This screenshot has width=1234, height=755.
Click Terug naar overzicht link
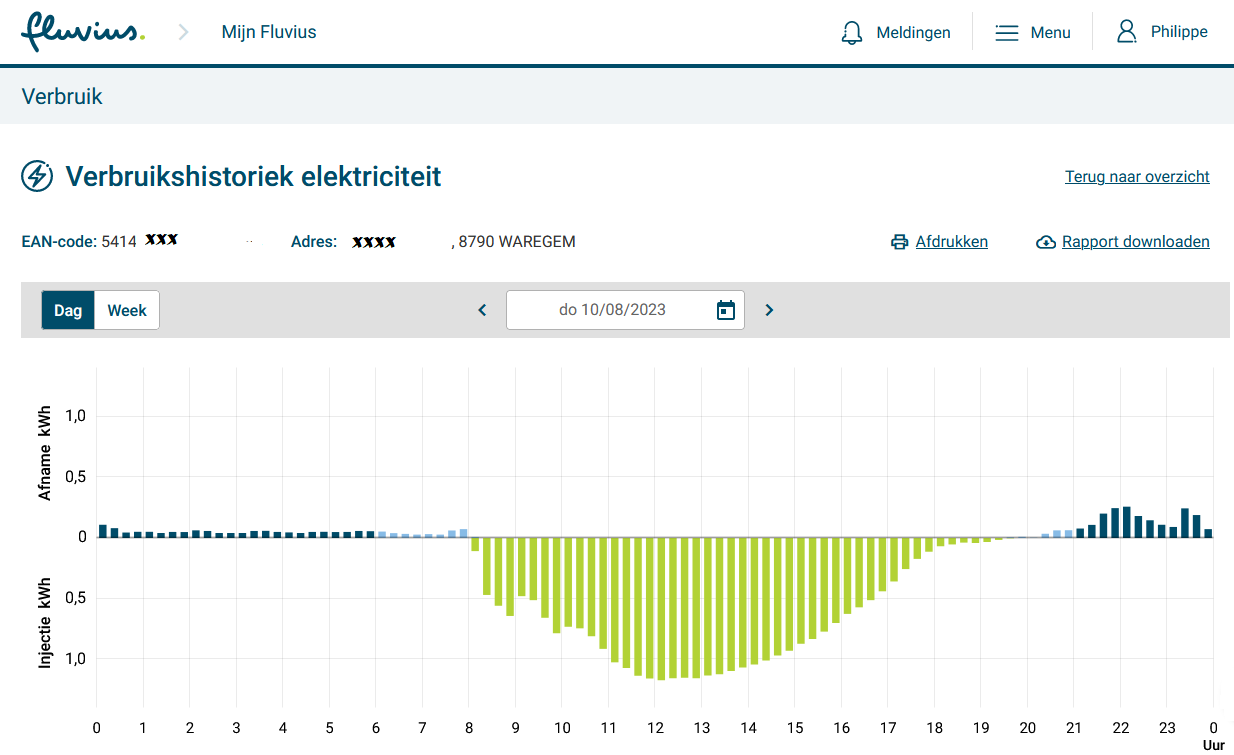pos(1137,177)
